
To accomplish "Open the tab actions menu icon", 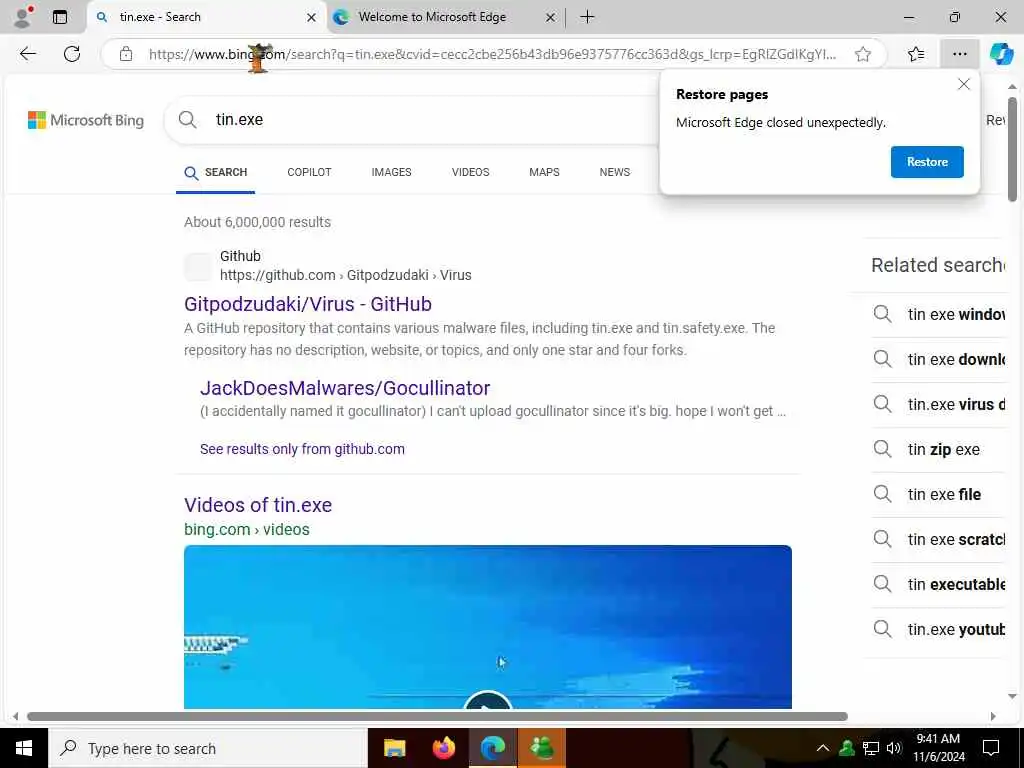I will pyautogui.click(x=60, y=17).
